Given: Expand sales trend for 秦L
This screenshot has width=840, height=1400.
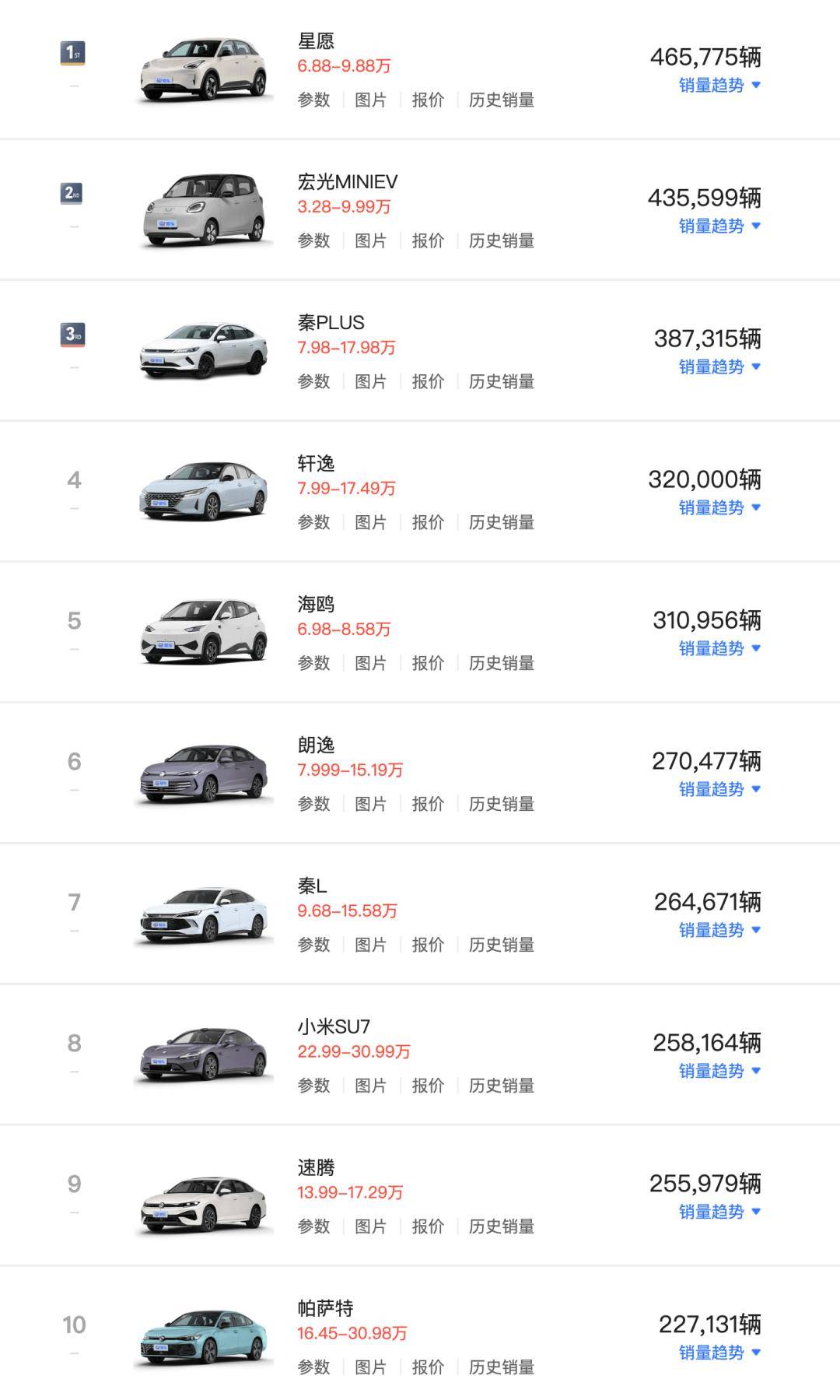Looking at the screenshot, I should click(719, 931).
